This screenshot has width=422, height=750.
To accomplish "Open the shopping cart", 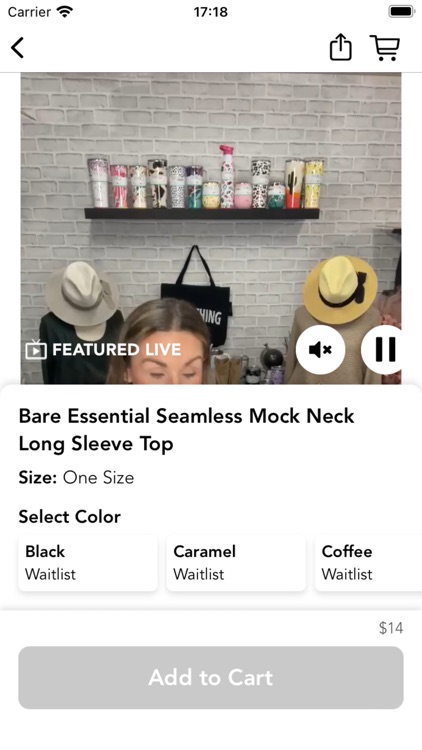I will 385,47.
